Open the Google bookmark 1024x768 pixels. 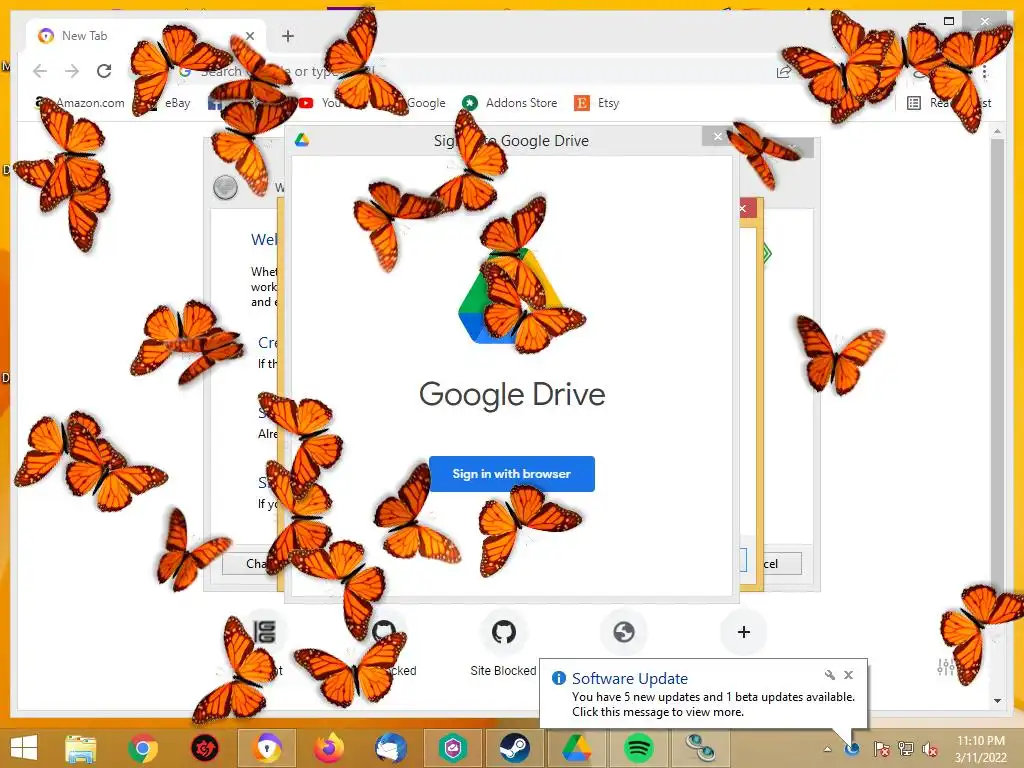[426, 103]
